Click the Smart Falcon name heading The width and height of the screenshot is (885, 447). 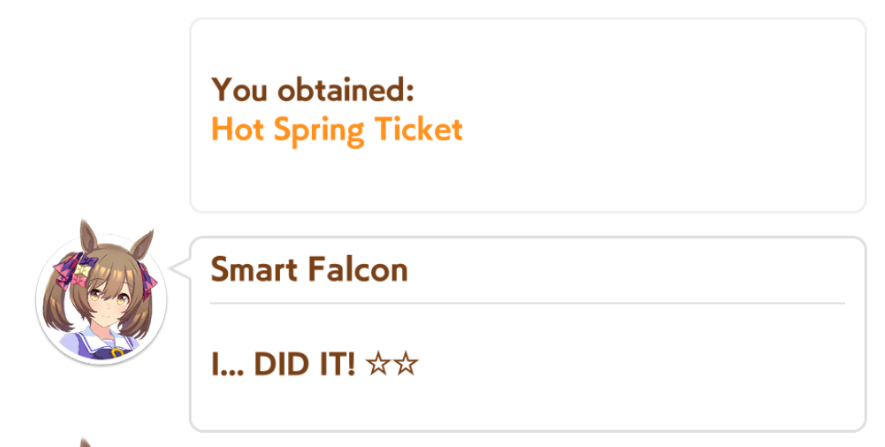[309, 269]
